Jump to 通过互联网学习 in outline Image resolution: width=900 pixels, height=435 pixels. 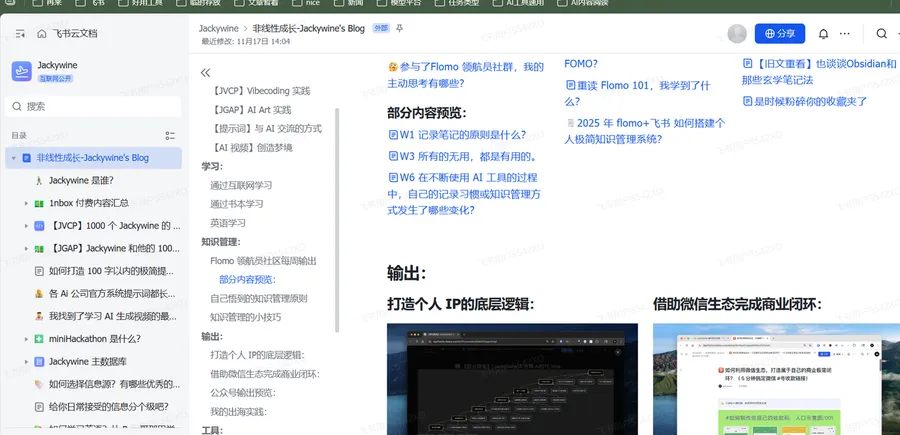coord(241,185)
